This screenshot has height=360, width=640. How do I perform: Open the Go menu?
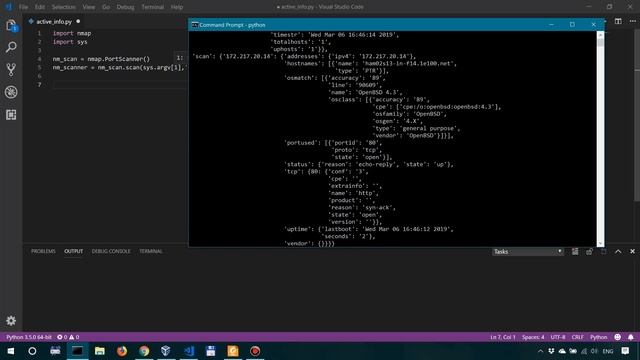pyautogui.click(x=106, y=7)
